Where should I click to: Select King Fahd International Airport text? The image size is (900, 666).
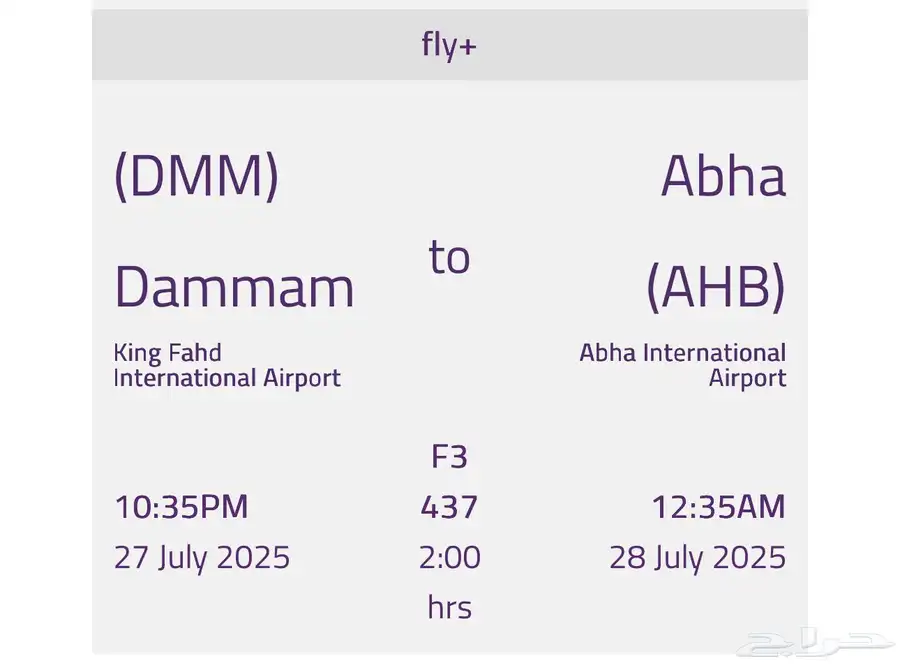point(227,366)
